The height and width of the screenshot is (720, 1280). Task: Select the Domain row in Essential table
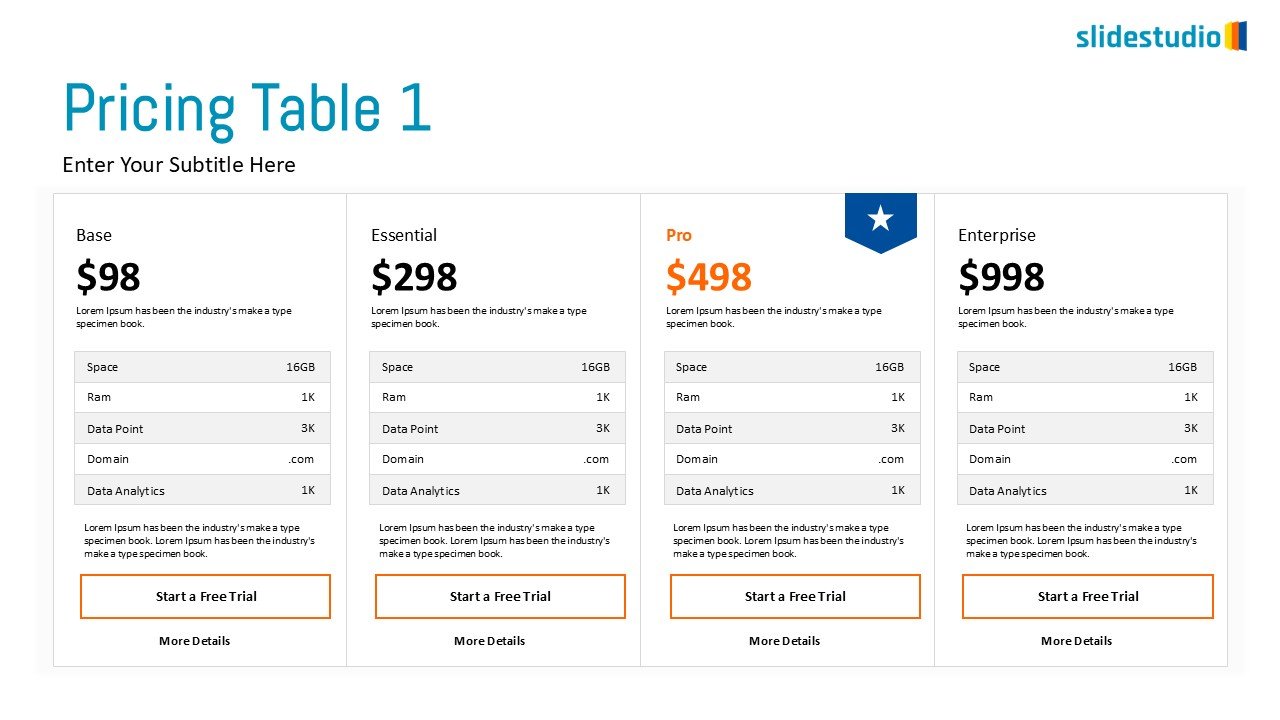coord(497,459)
